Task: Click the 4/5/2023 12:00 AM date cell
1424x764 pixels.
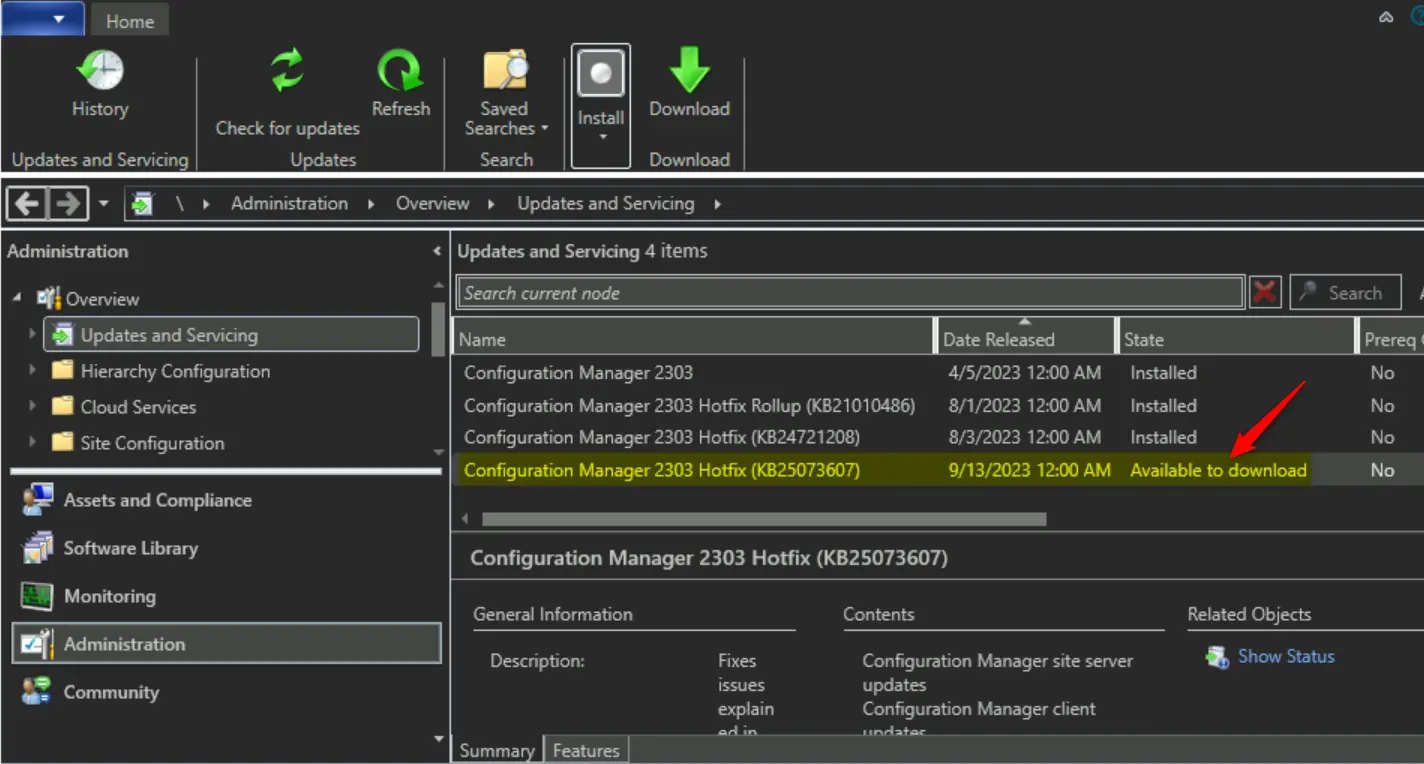Action: click(x=1024, y=373)
